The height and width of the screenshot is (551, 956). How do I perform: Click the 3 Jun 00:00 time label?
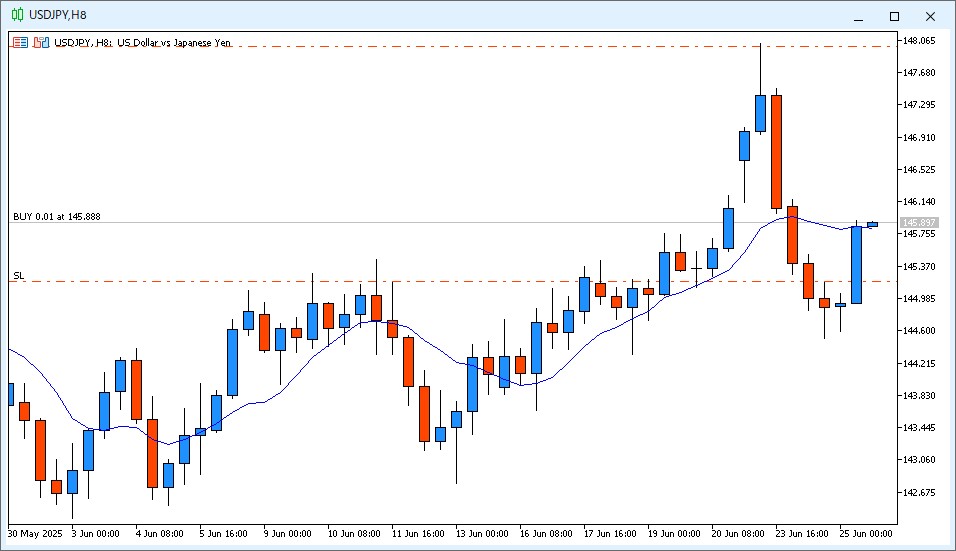tap(95, 534)
